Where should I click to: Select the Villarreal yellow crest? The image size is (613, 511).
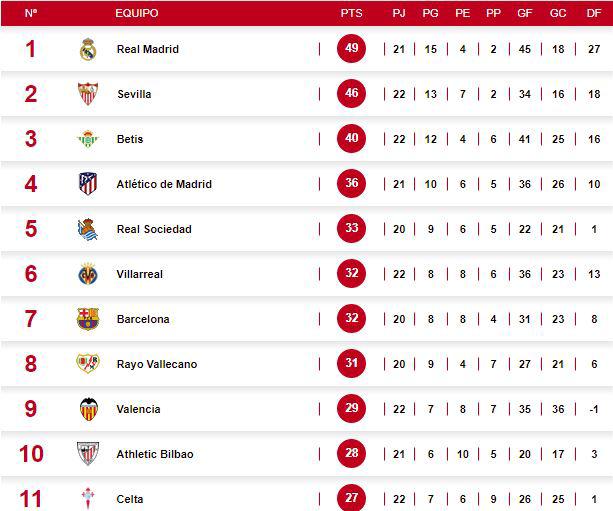pyautogui.click(x=88, y=274)
